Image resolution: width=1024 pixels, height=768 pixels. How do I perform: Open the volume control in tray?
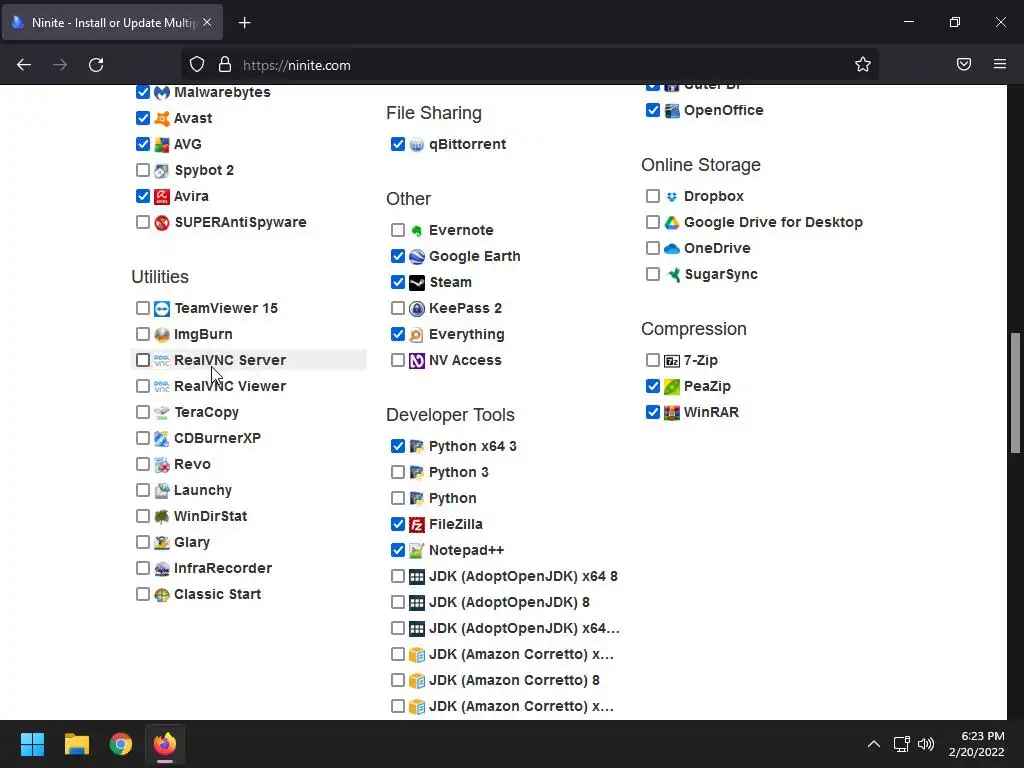[x=926, y=744]
